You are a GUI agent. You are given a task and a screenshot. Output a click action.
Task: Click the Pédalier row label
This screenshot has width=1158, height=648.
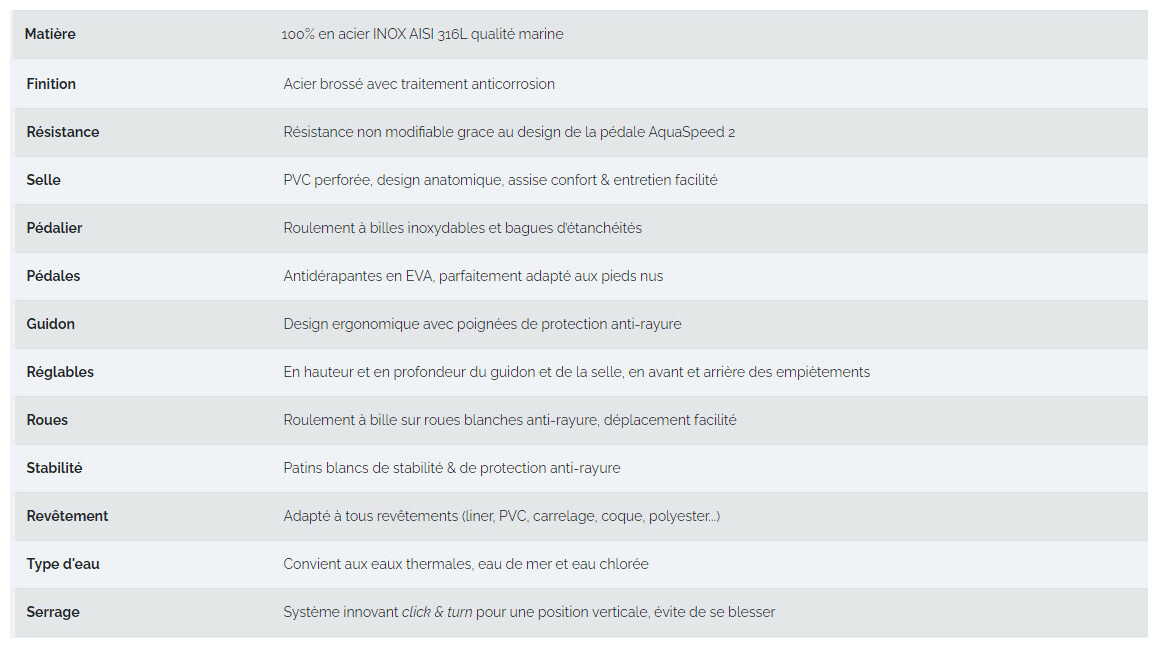(54, 228)
